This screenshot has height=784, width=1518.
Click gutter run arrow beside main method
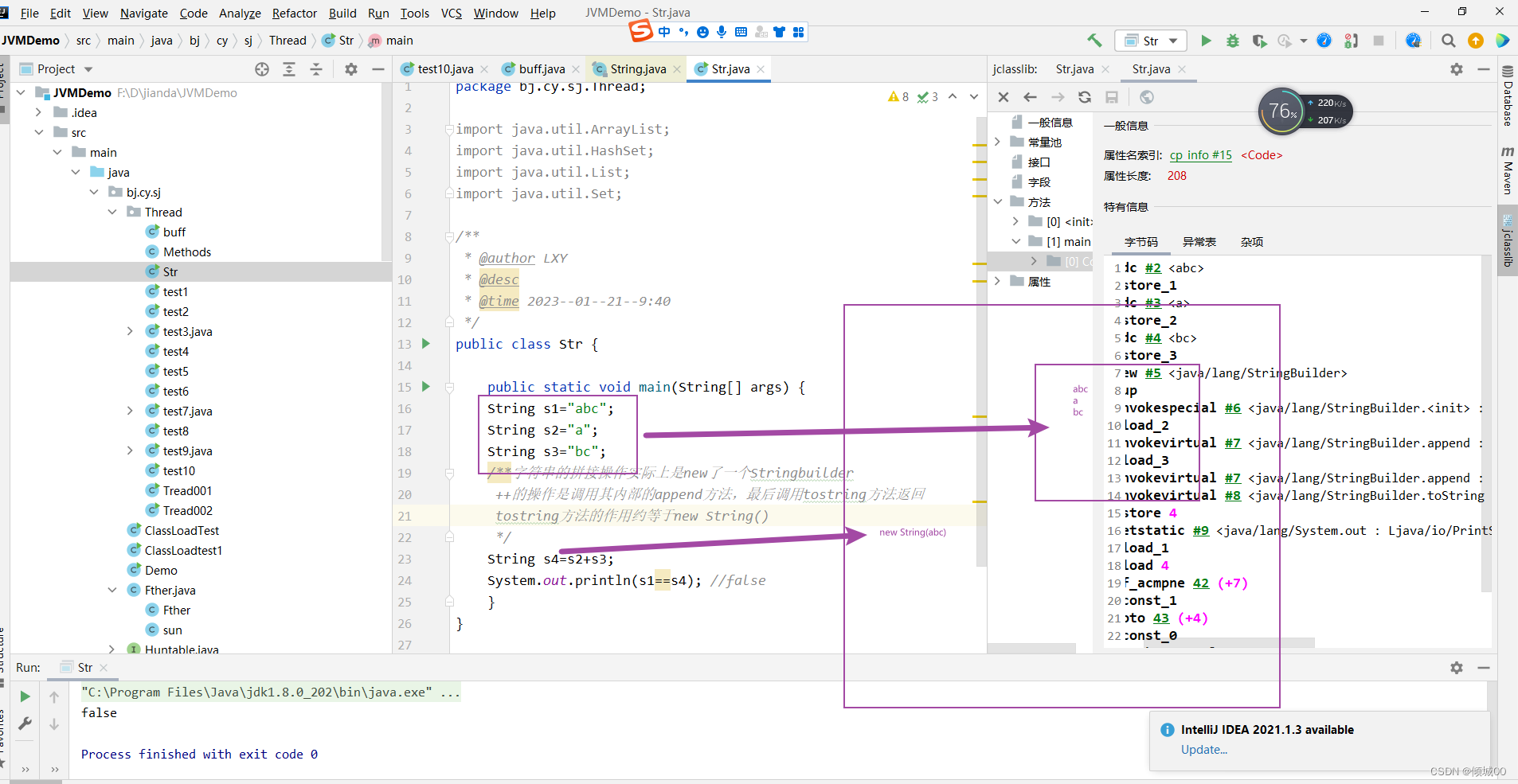point(426,387)
